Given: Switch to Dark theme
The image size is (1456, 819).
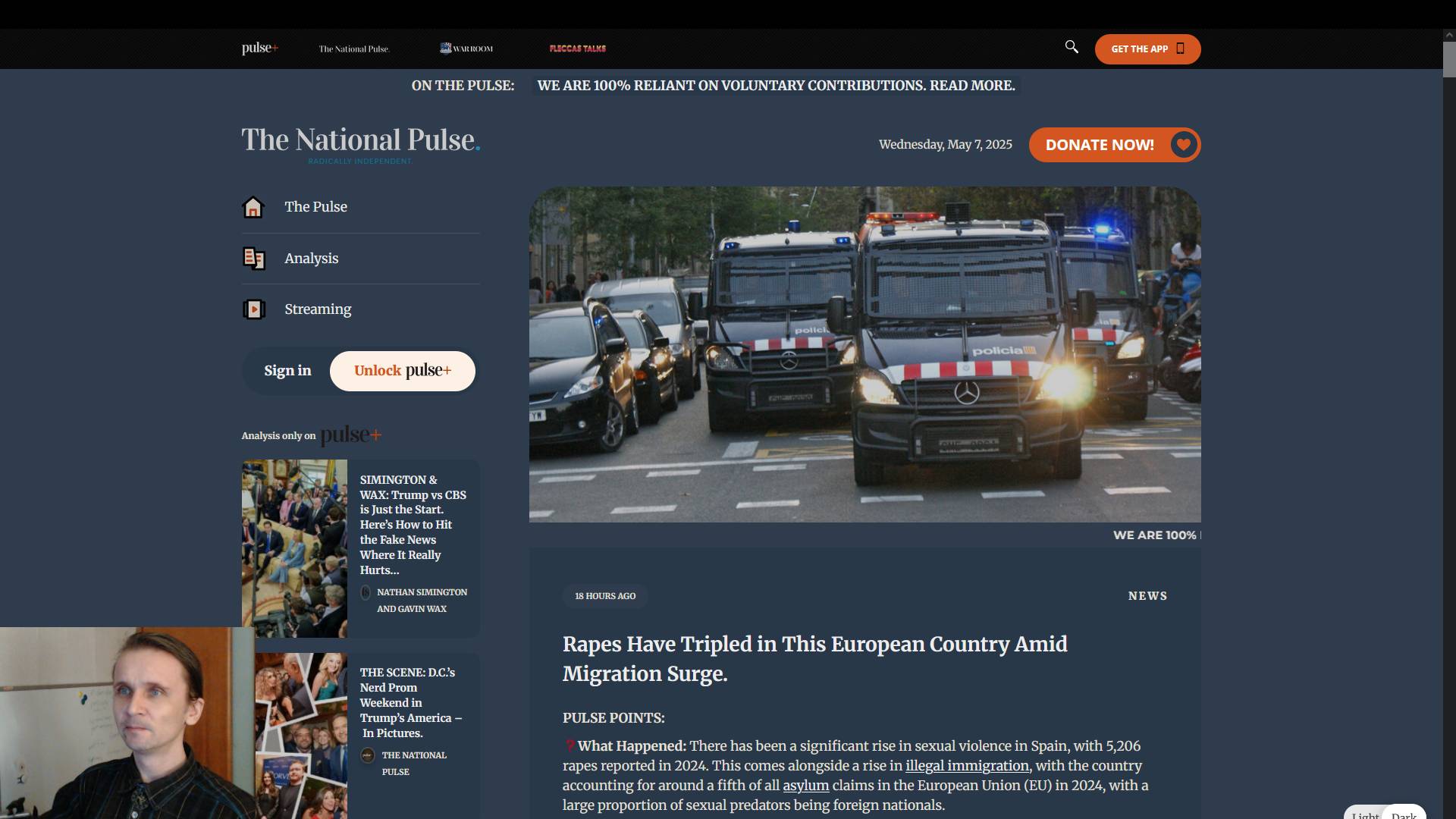Looking at the screenshot, I should (x=1404, y=815).
